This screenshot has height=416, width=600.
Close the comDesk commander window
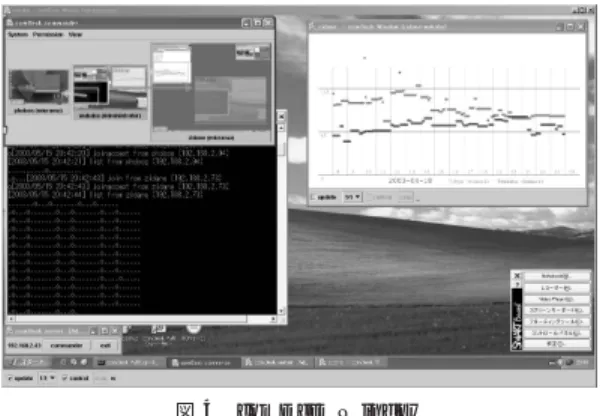coord(269,23)
